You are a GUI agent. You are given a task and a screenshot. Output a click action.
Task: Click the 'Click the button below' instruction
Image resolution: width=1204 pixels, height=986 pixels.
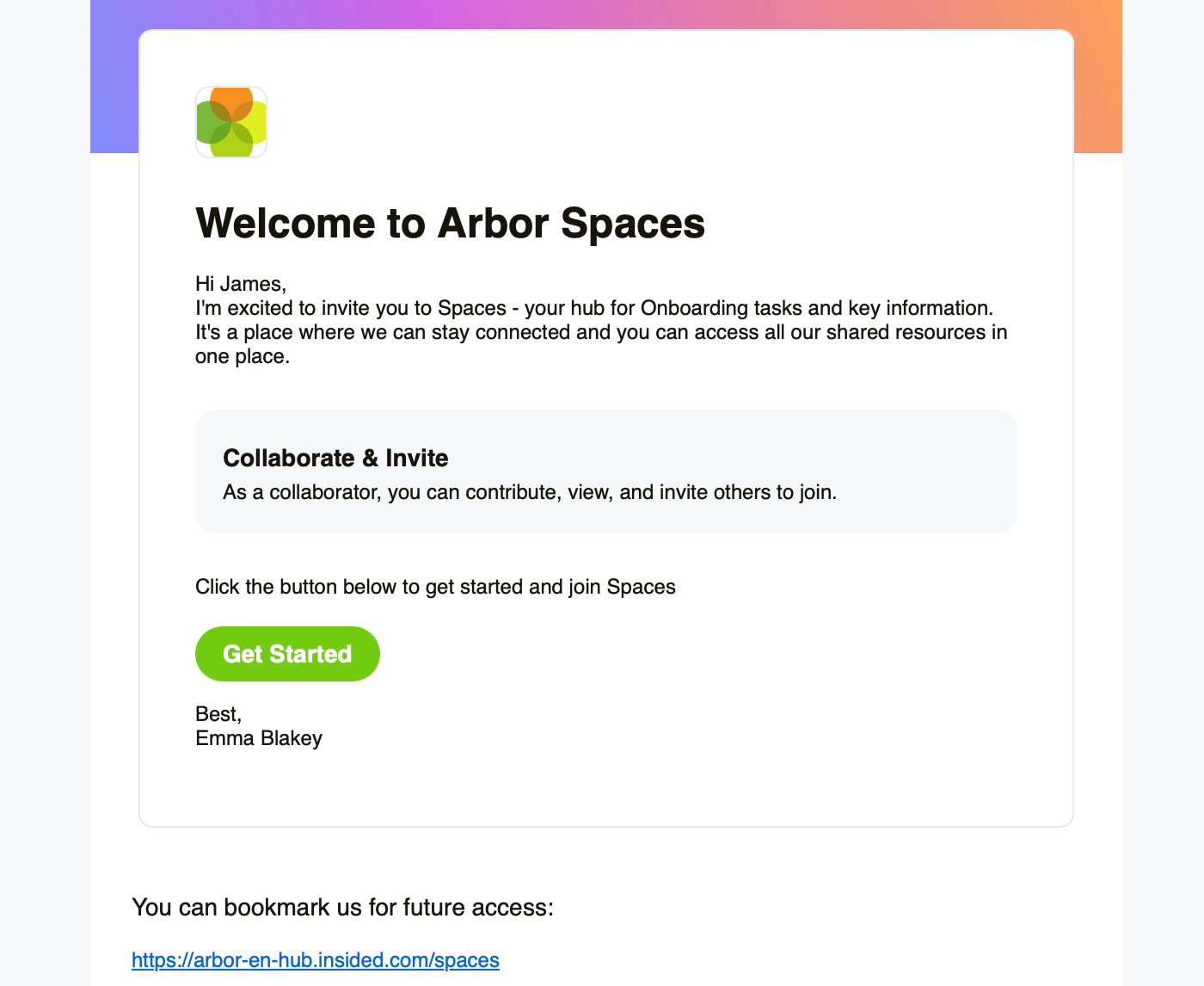pos(435,587)
